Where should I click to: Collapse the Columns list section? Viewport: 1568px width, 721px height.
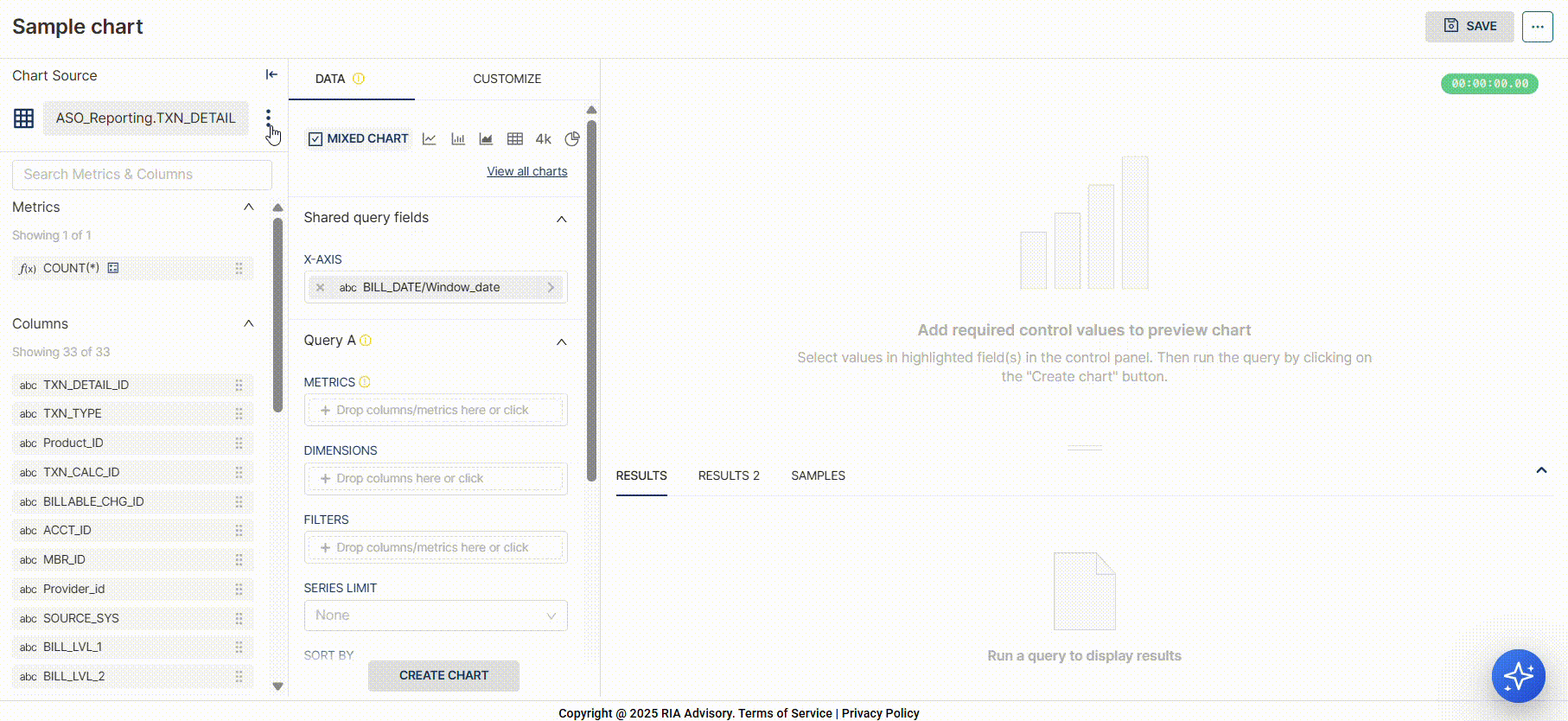click(x=249, y=323)
